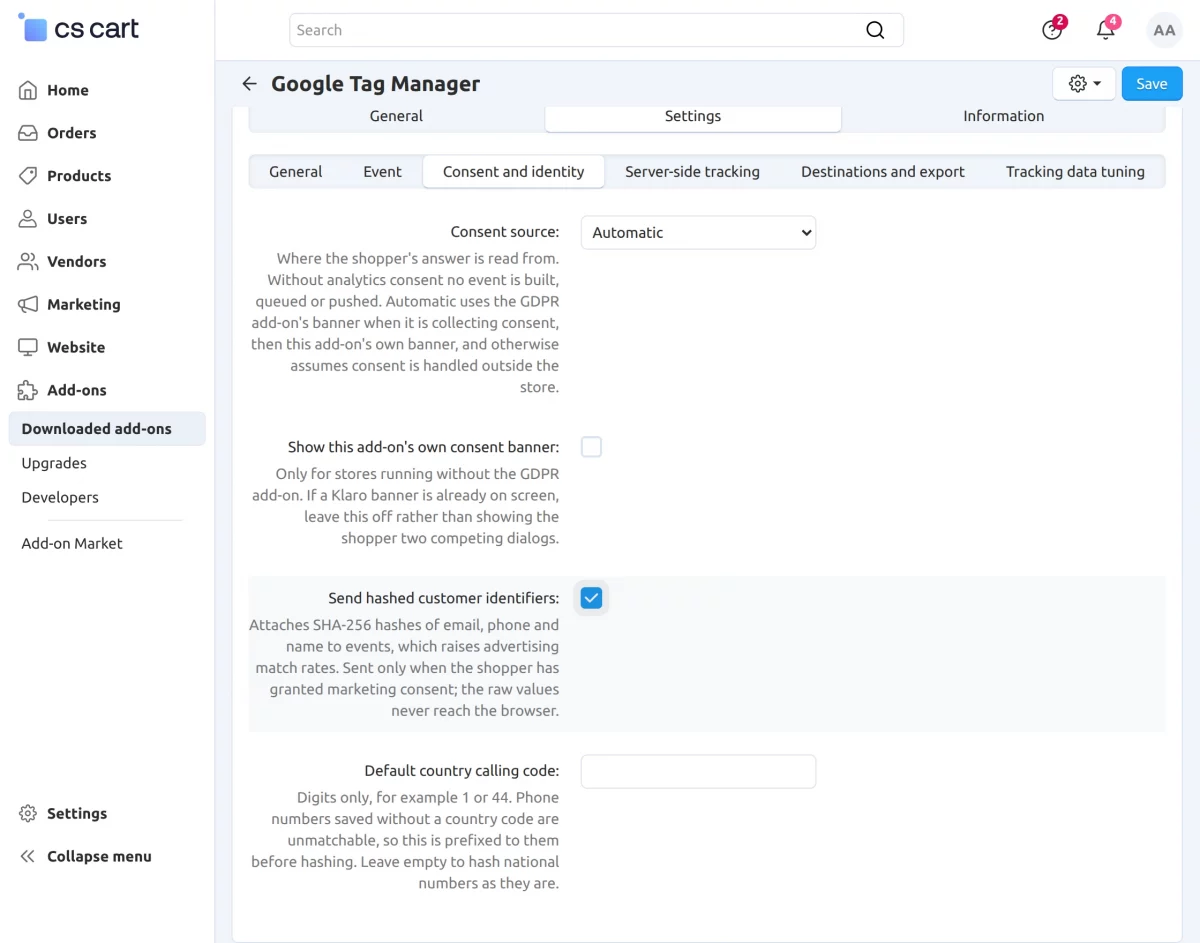Image resolution: width=1200 pixels, height=943 pixels.
Task: Go to Home in sidebar
Action: tap(68, 90)
